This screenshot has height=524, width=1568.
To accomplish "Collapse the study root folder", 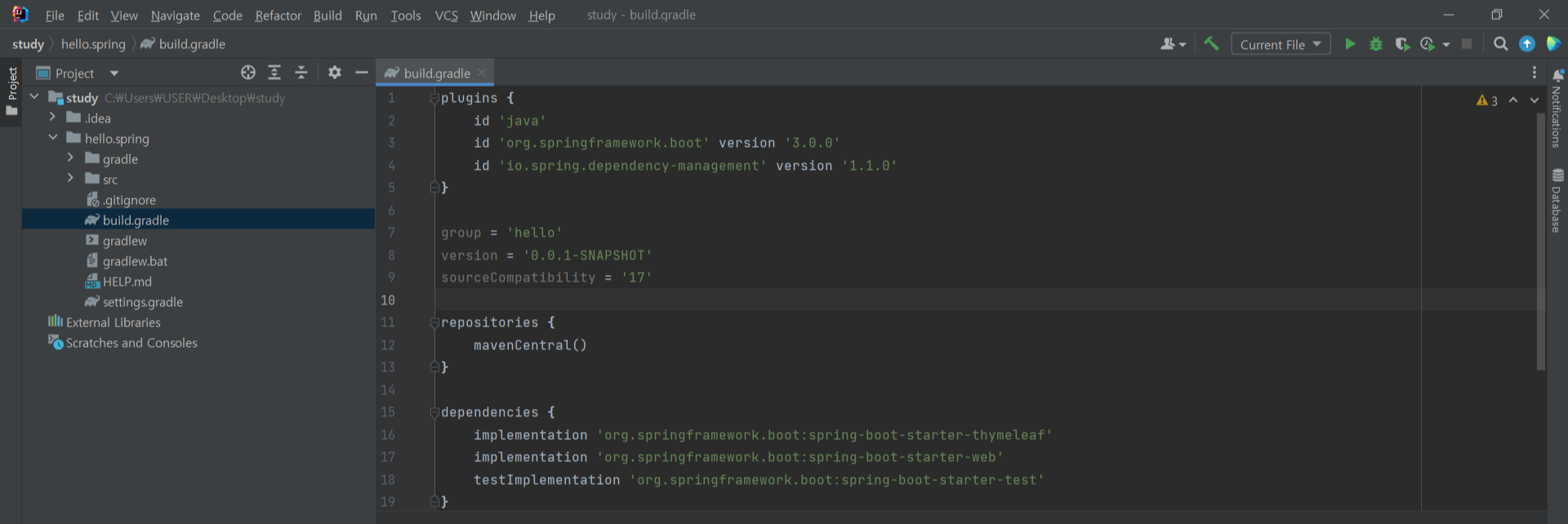I will [34, 97].
